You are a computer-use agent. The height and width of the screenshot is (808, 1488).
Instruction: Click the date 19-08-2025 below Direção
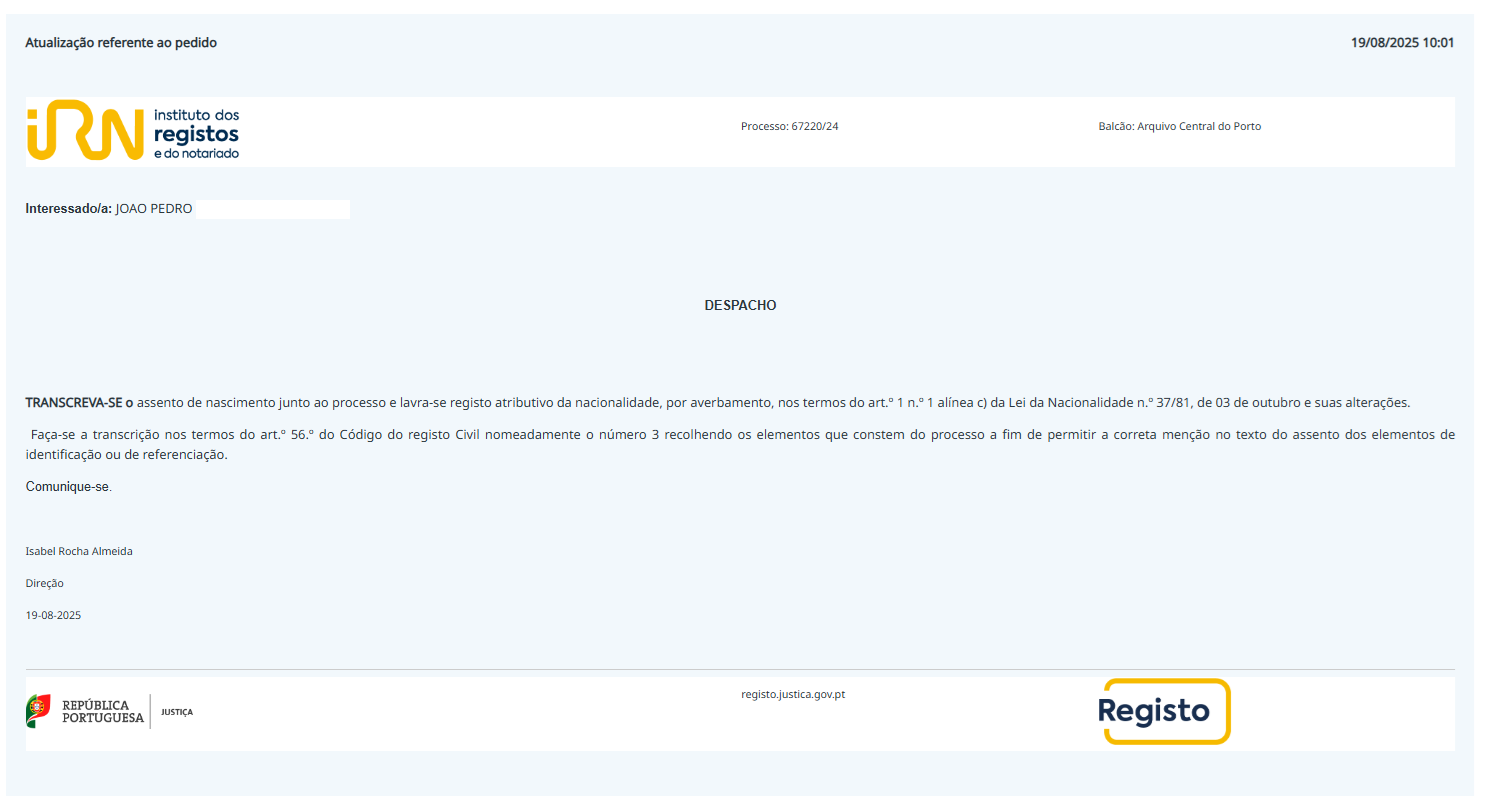coord(53,615)
